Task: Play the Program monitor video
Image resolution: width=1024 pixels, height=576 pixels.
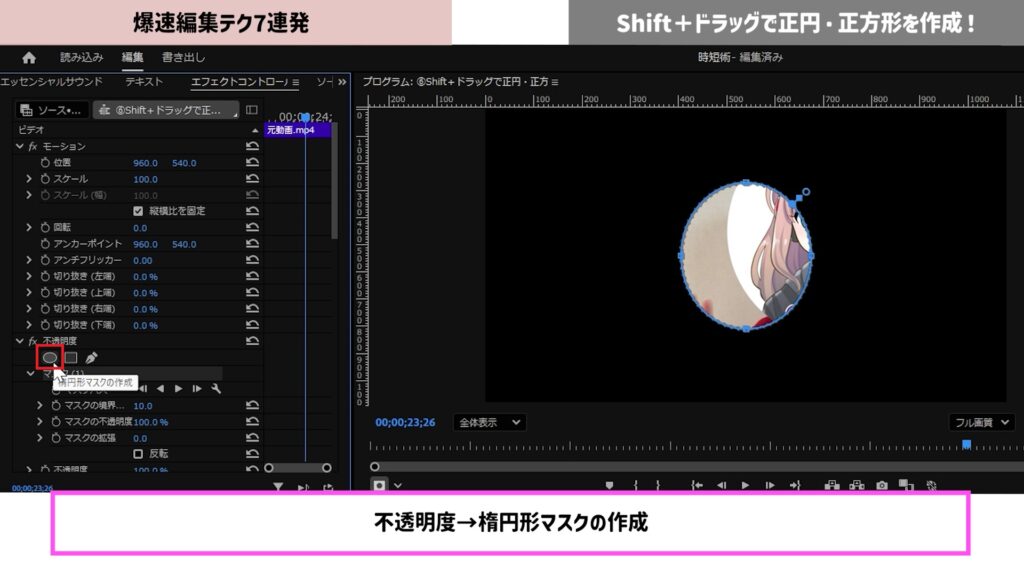Action: pos(745,485)
